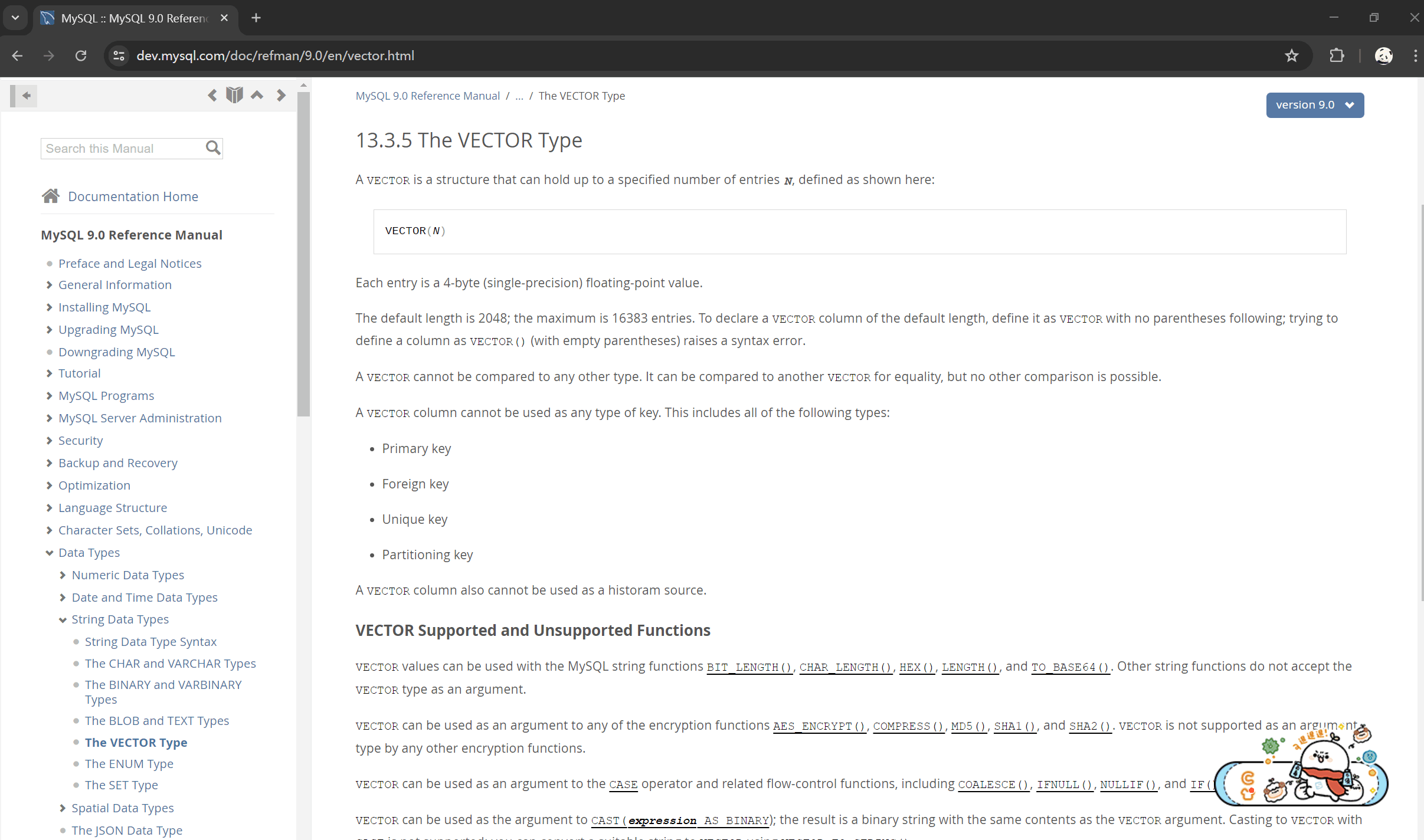
Task: Expand the MySQL Programs section
Action: click(x=50, y=396)
